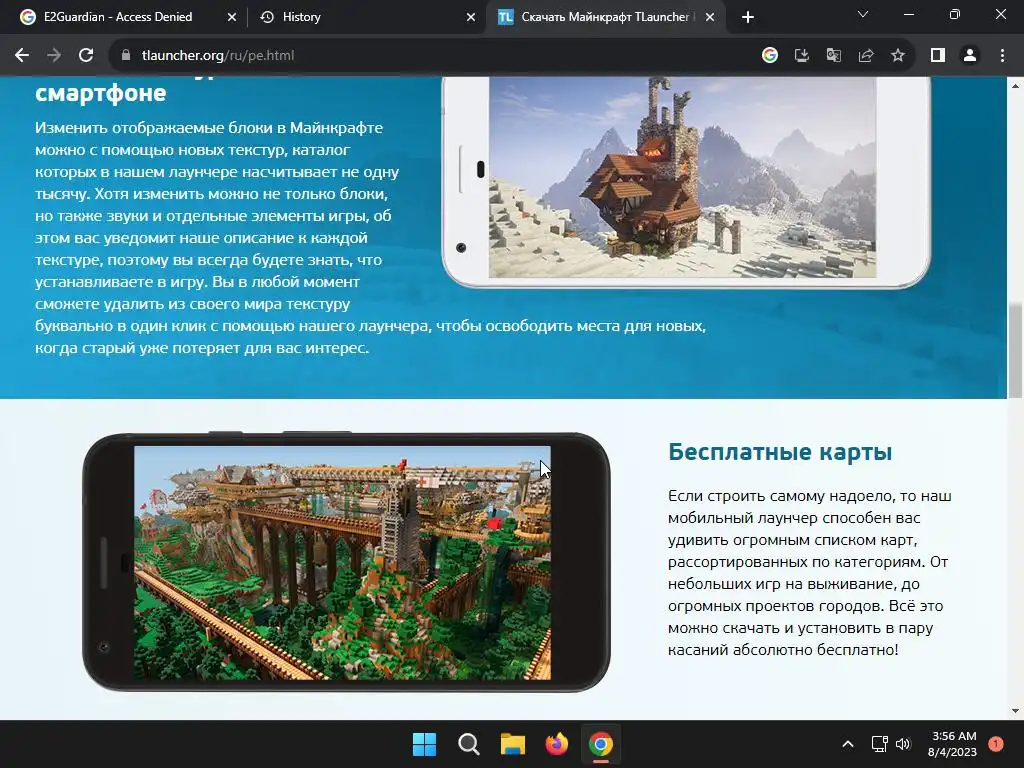Click the install app icon
The image size is (1024, 768).
click(x=802, y=56)
